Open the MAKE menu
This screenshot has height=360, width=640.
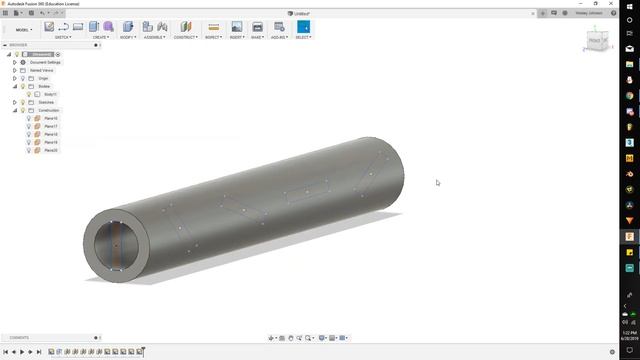coord(258,37)
